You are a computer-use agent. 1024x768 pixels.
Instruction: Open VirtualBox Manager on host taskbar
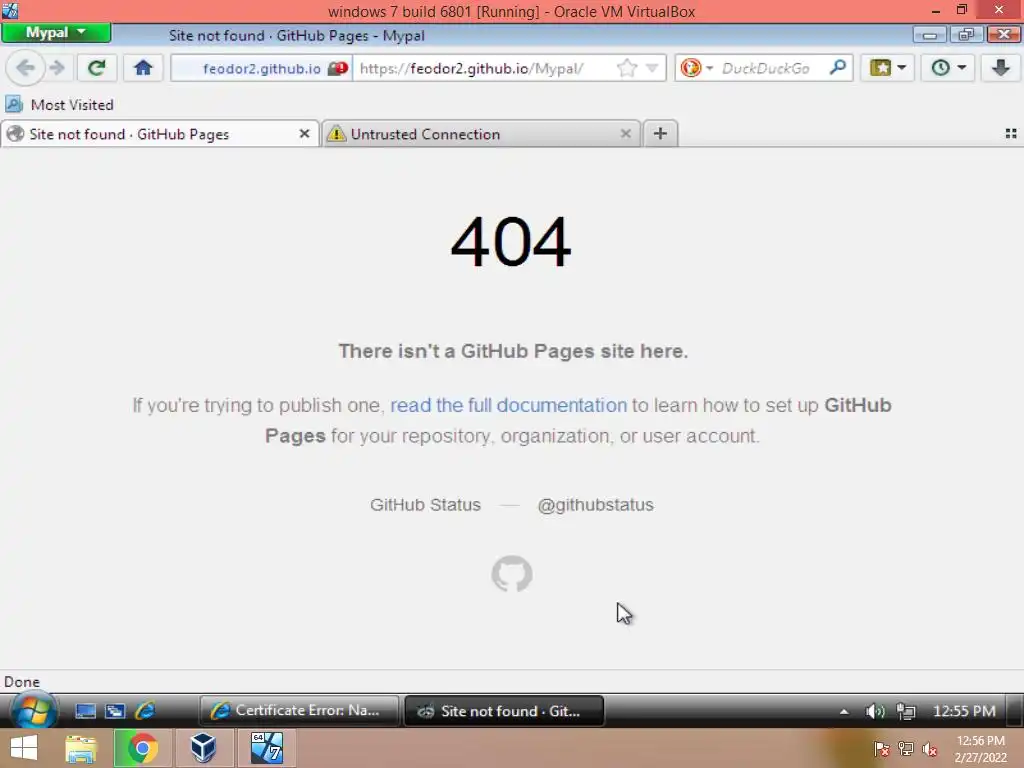coord(204,748)
